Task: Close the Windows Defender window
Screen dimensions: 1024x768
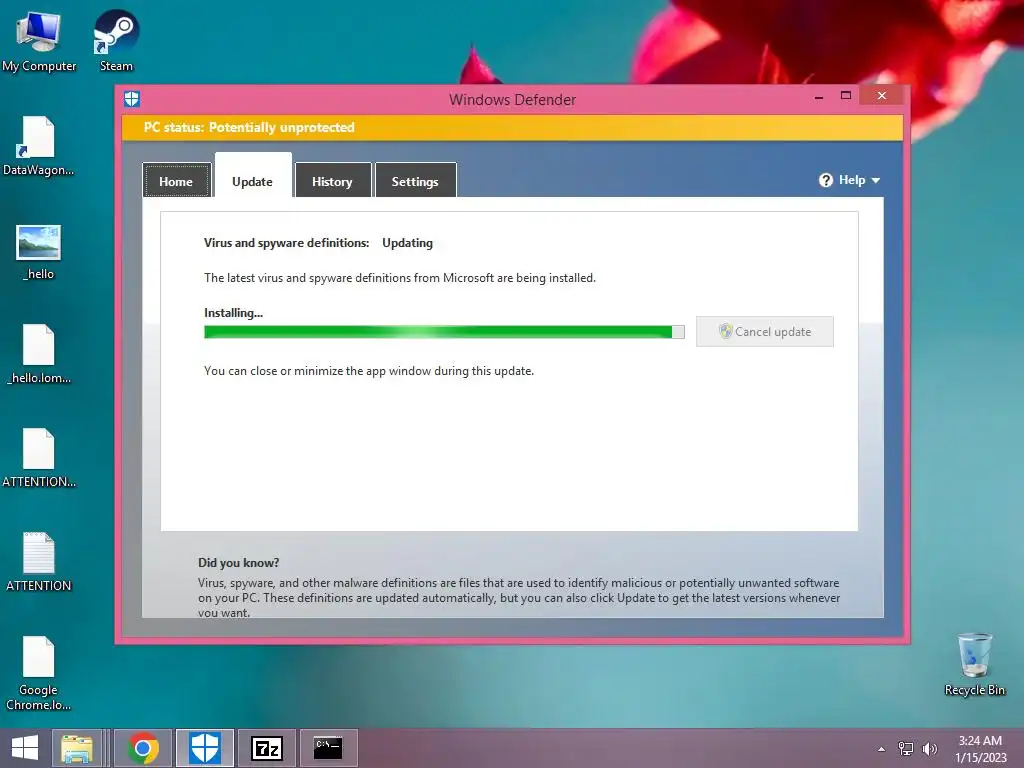Action: (x=882, y=96)
